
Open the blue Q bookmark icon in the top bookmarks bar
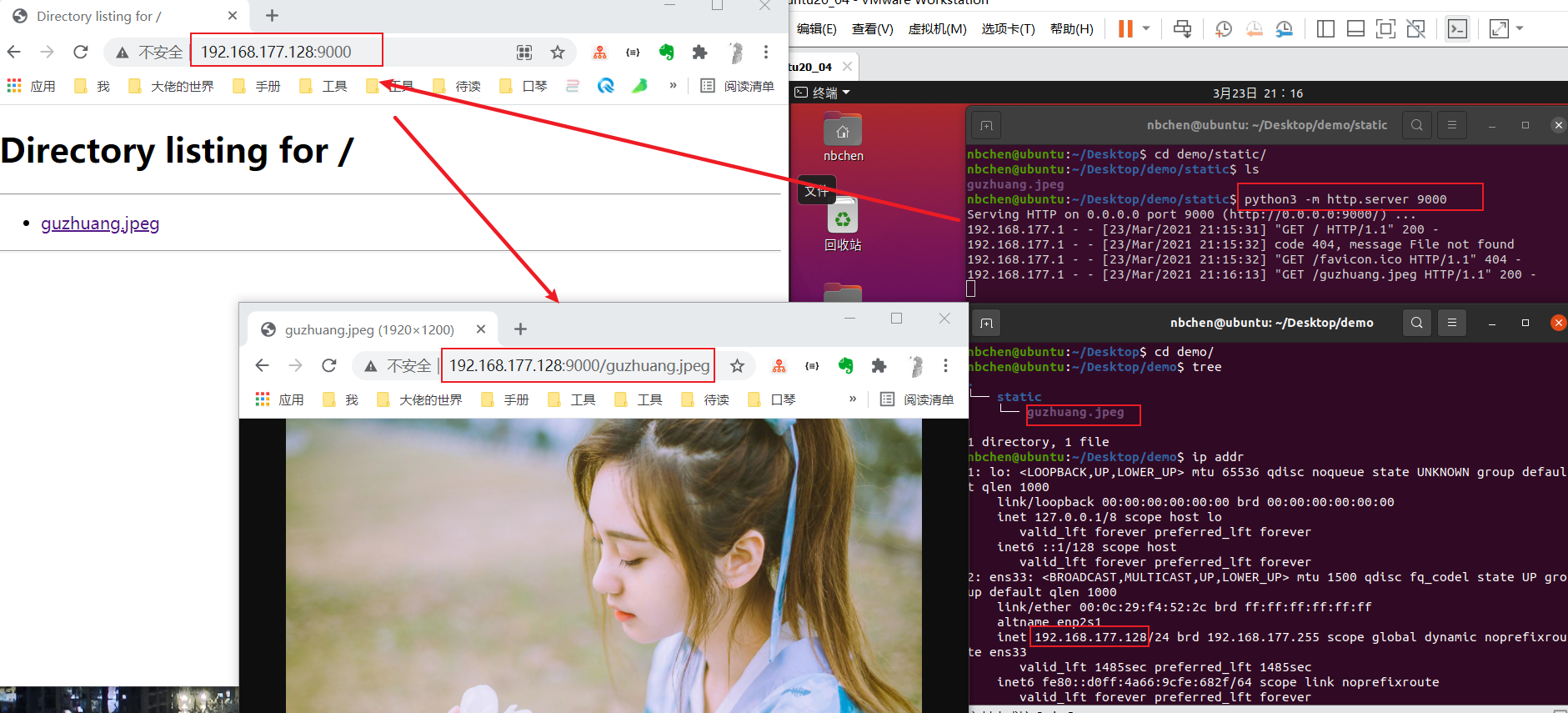[x=606, y=85]
